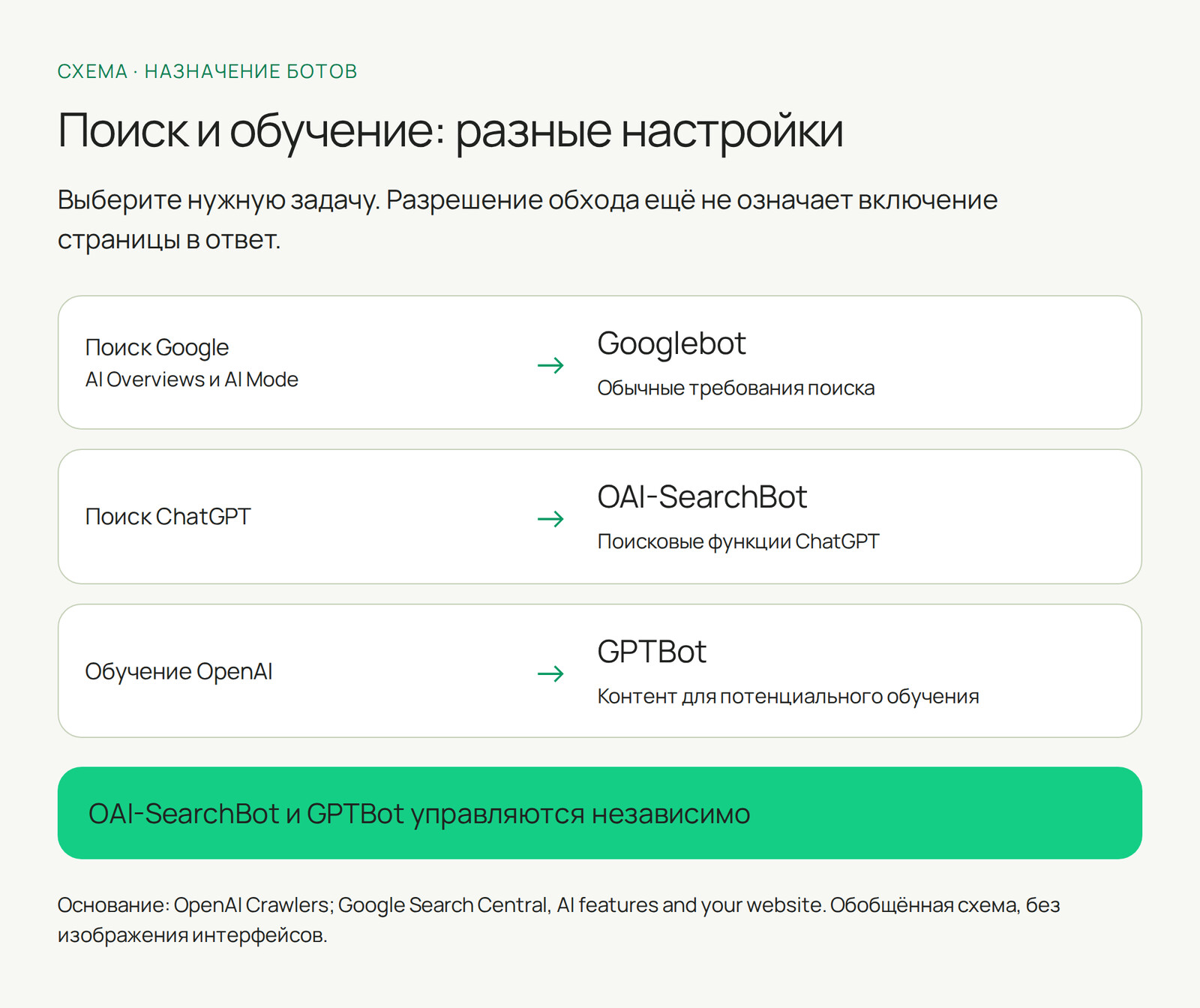Viewport: 1200px width, 1008px height.
Task: Click 'AI Overviews и AI Mode' text
Action: coord(191,379)
